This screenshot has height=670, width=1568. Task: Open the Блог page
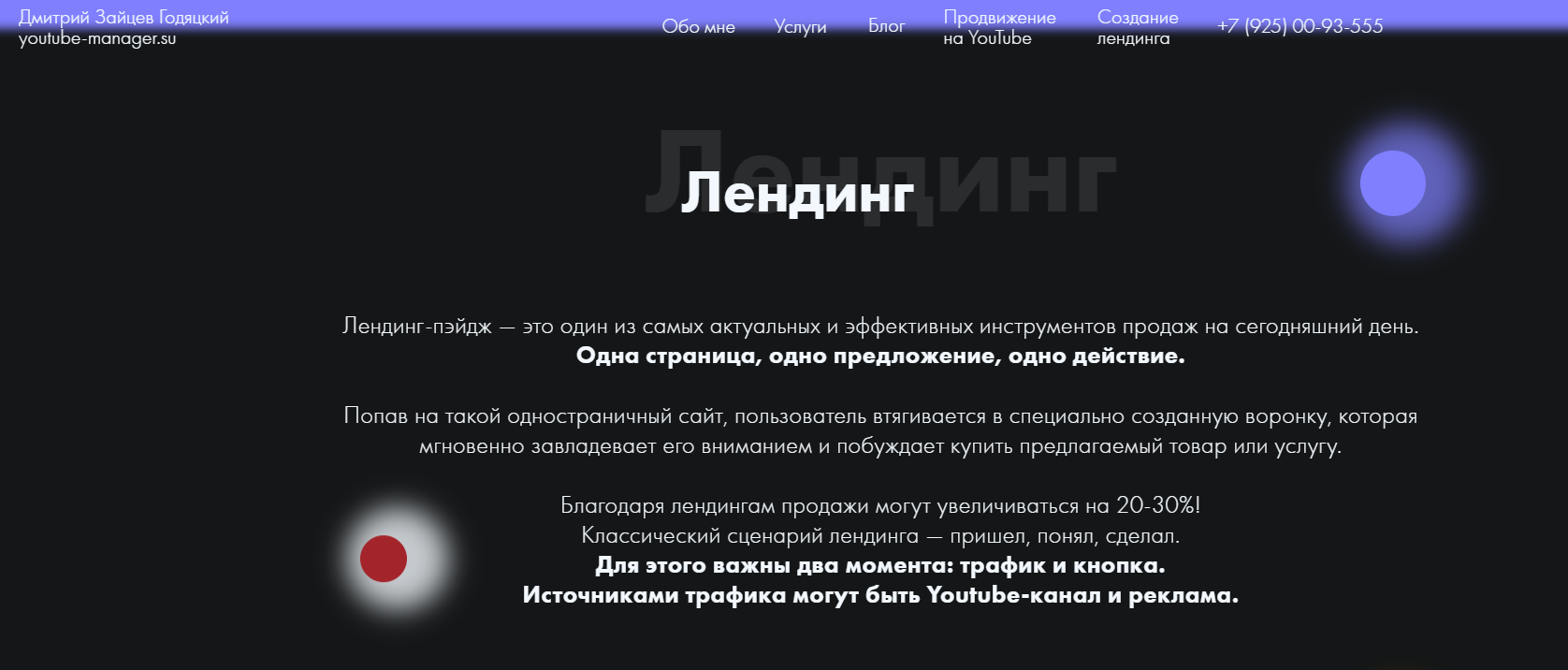pos(886,26)
